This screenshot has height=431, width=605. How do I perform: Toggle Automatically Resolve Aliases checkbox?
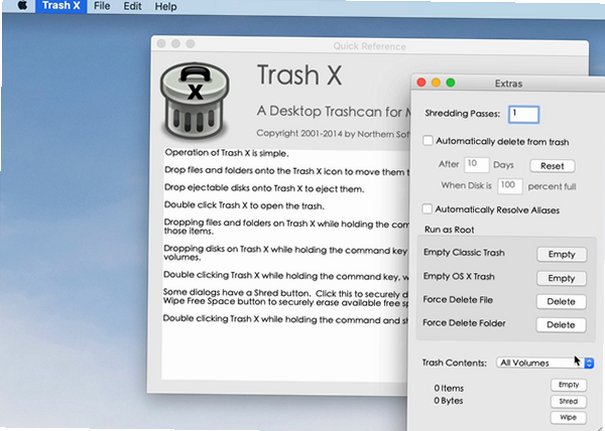pyautogui.click(x=427, y=209)
